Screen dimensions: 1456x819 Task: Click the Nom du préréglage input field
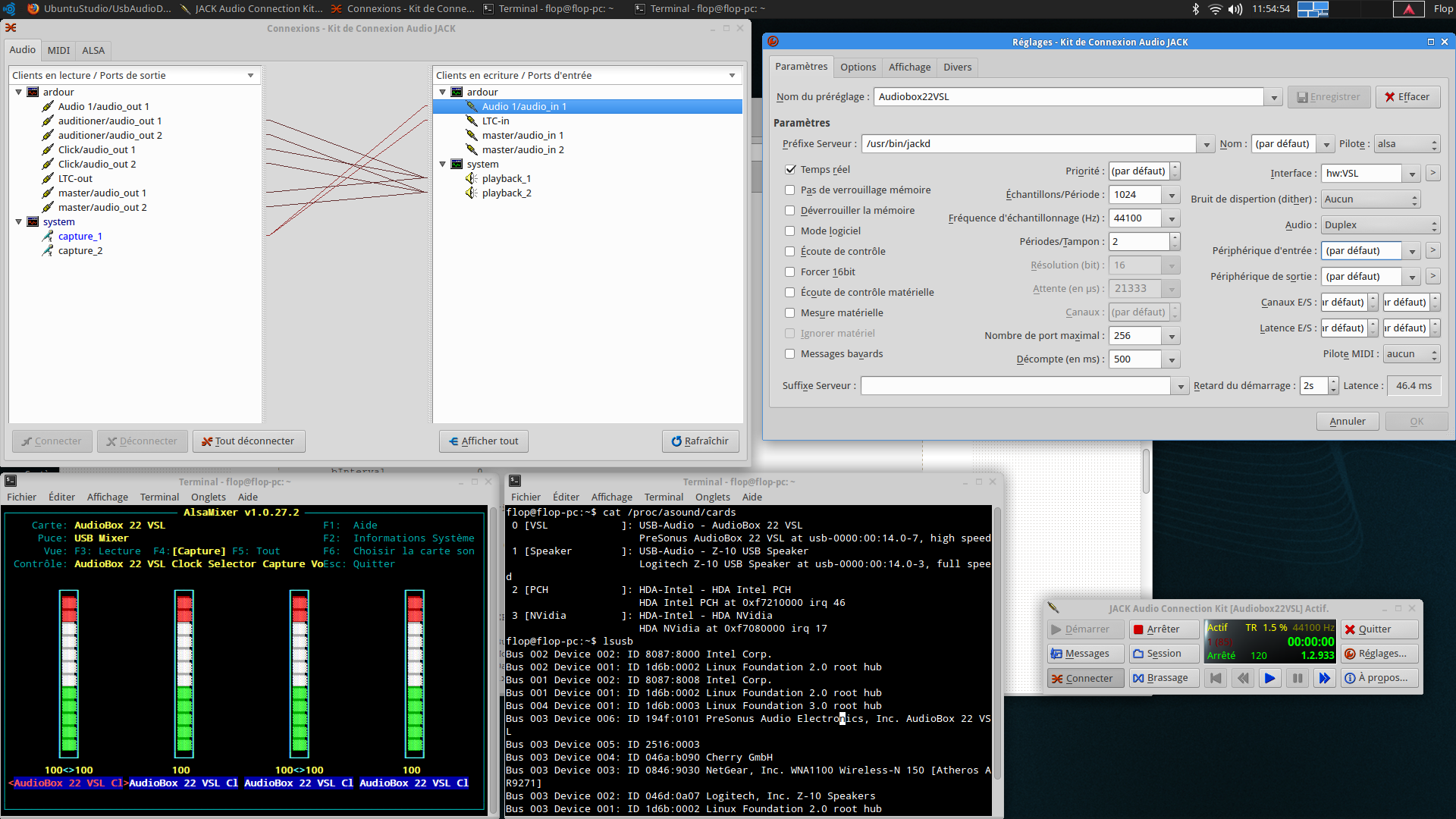coord(1068,97)
